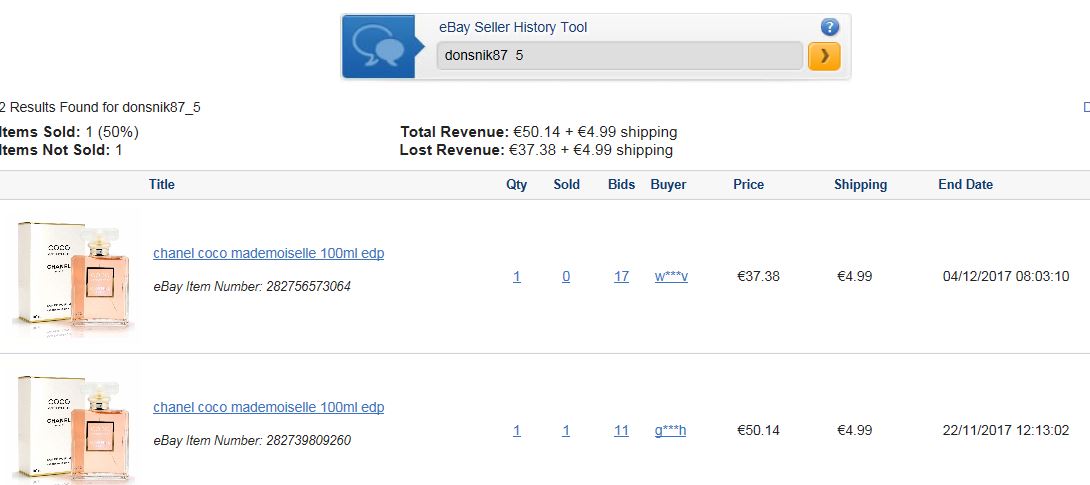Open first chanel coco mademoiselle listing link

pyautogui.click(x=268, y=253)
